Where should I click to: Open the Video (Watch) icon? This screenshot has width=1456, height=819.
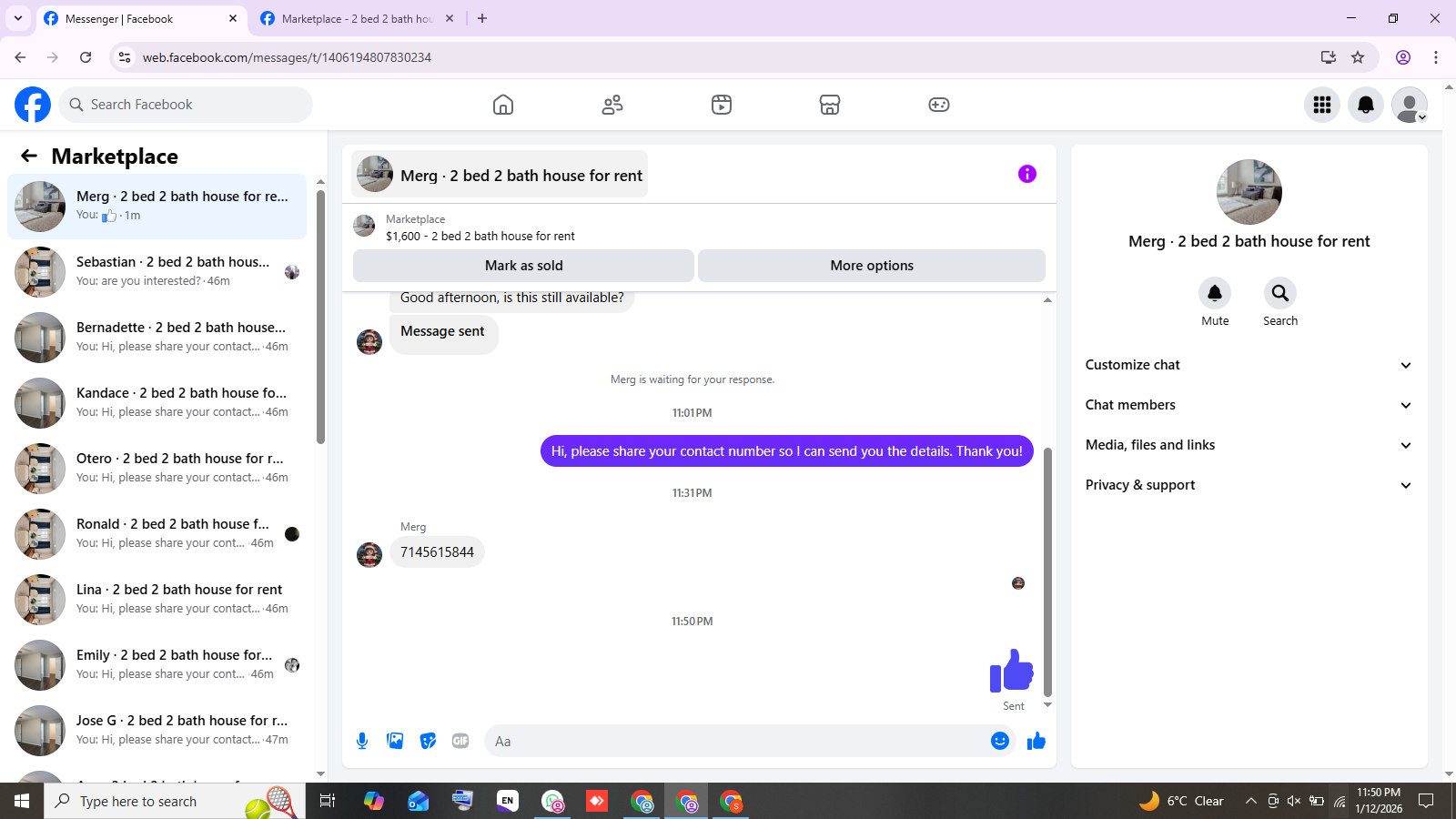(x=722, y=105)
